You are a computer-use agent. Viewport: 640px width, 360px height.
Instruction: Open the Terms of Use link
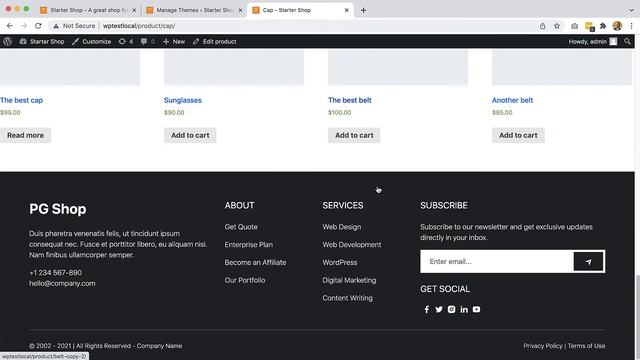pos(586,346)
